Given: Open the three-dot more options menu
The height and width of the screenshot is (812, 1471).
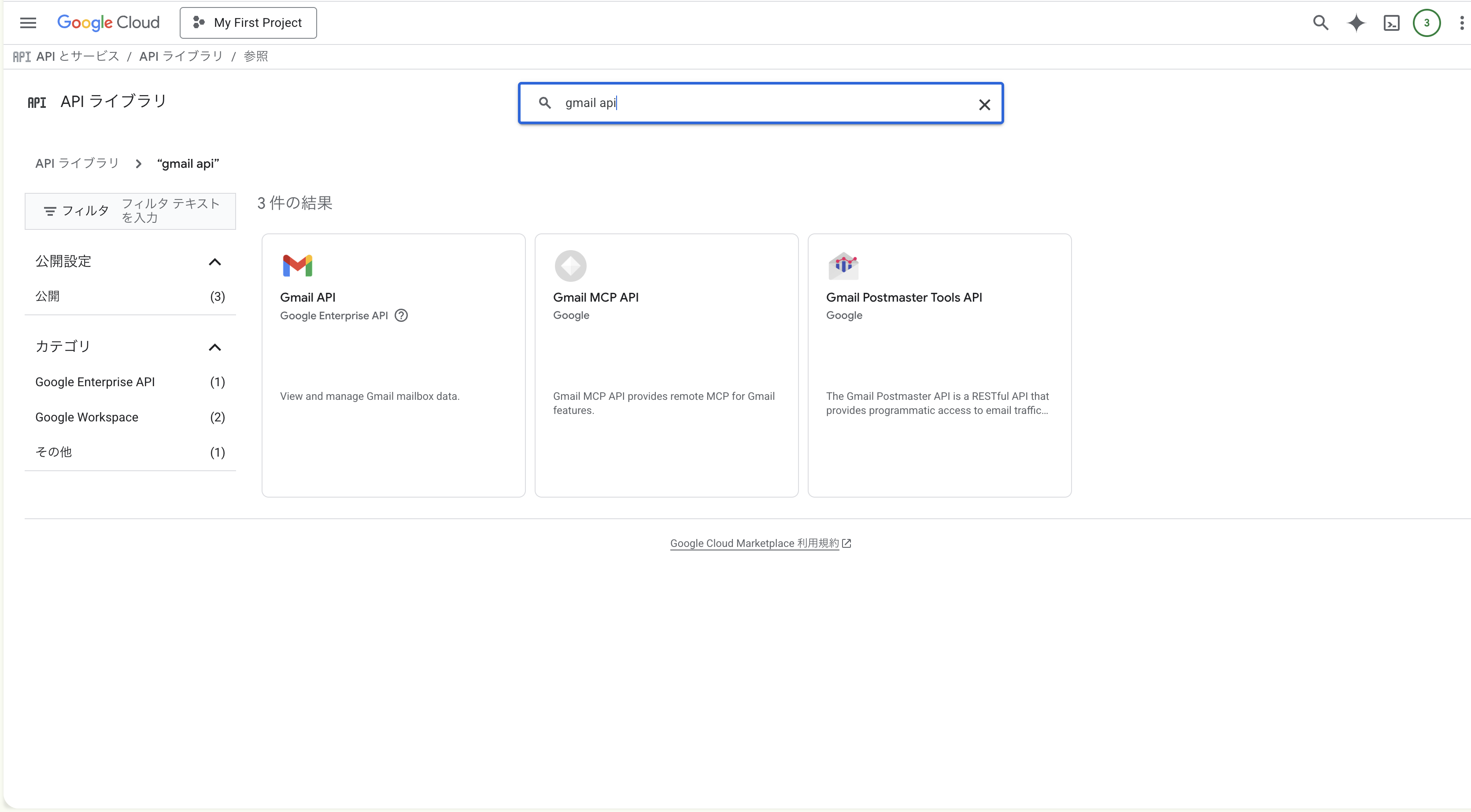Looking at the screenshot, I should coord(1461,23).
